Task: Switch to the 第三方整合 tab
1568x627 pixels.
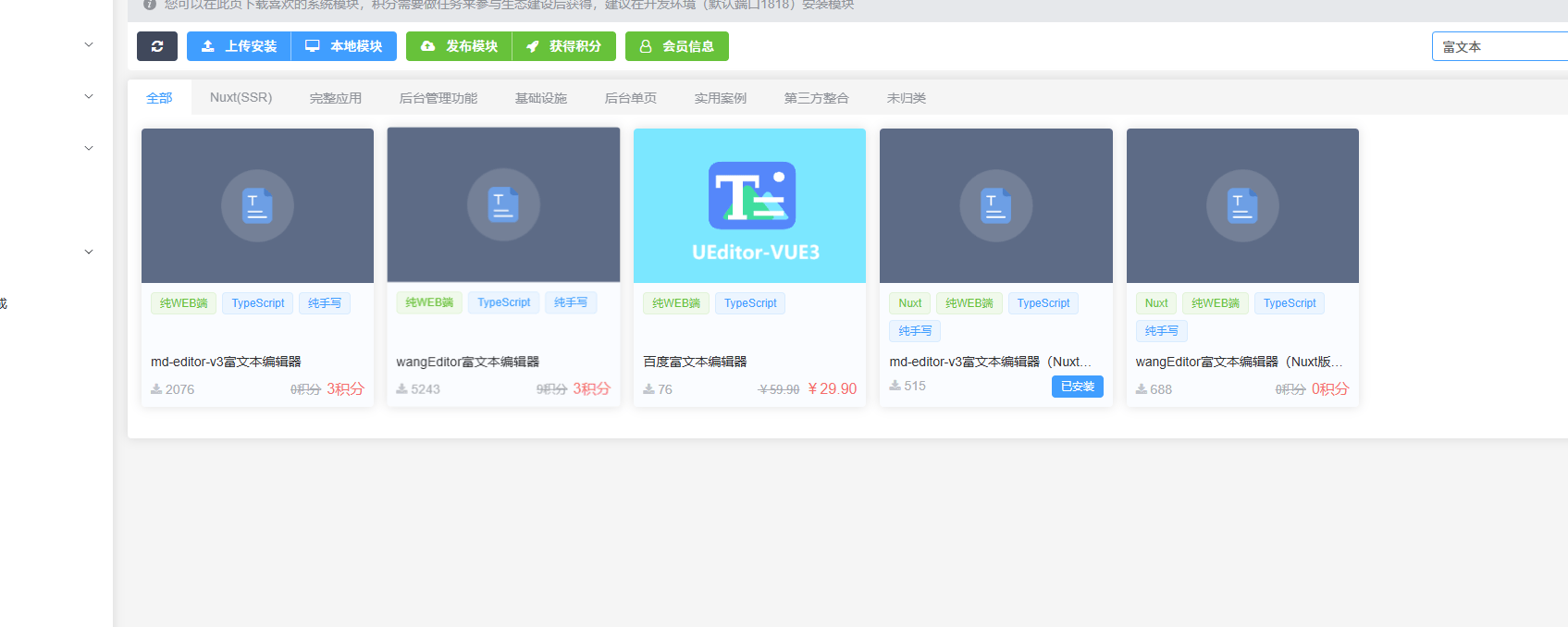Action: tap(817, 98)
